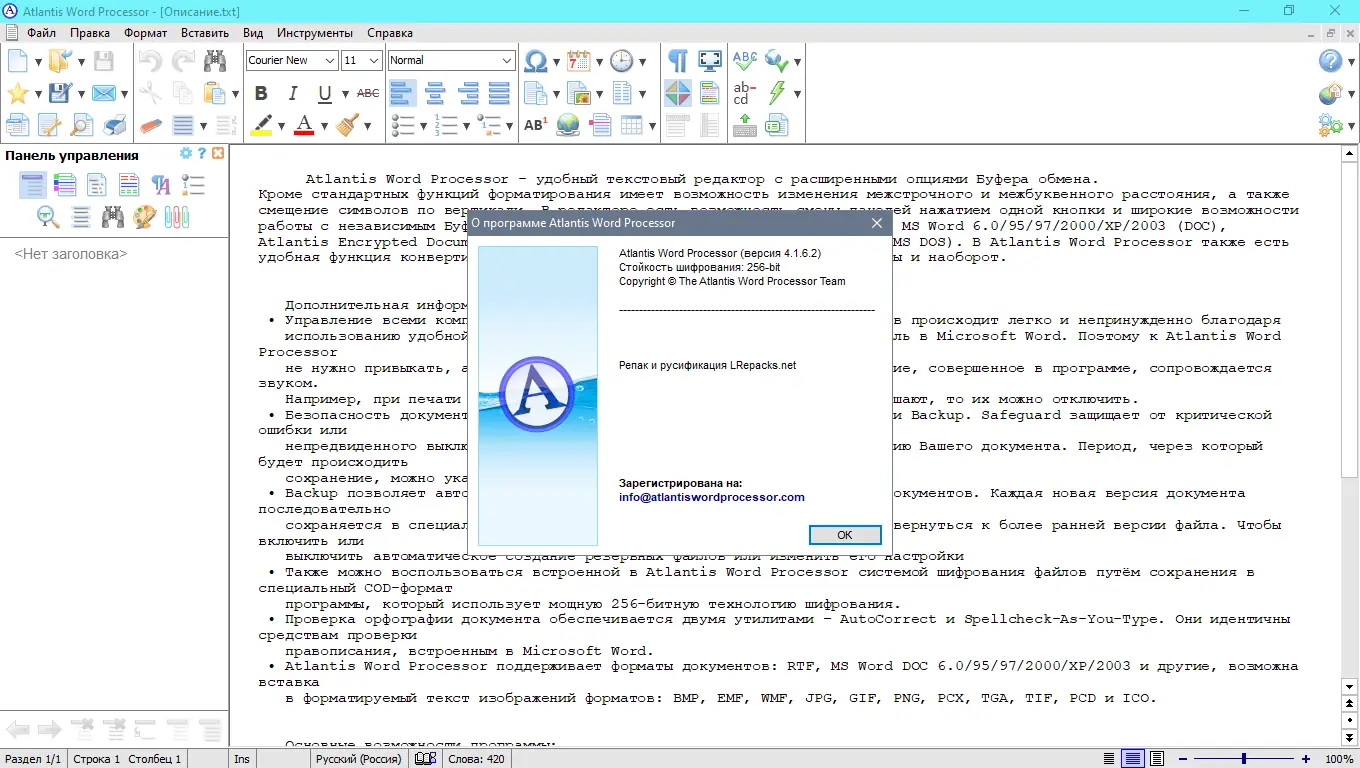Close the Панель управления panel

coord(218,154)
